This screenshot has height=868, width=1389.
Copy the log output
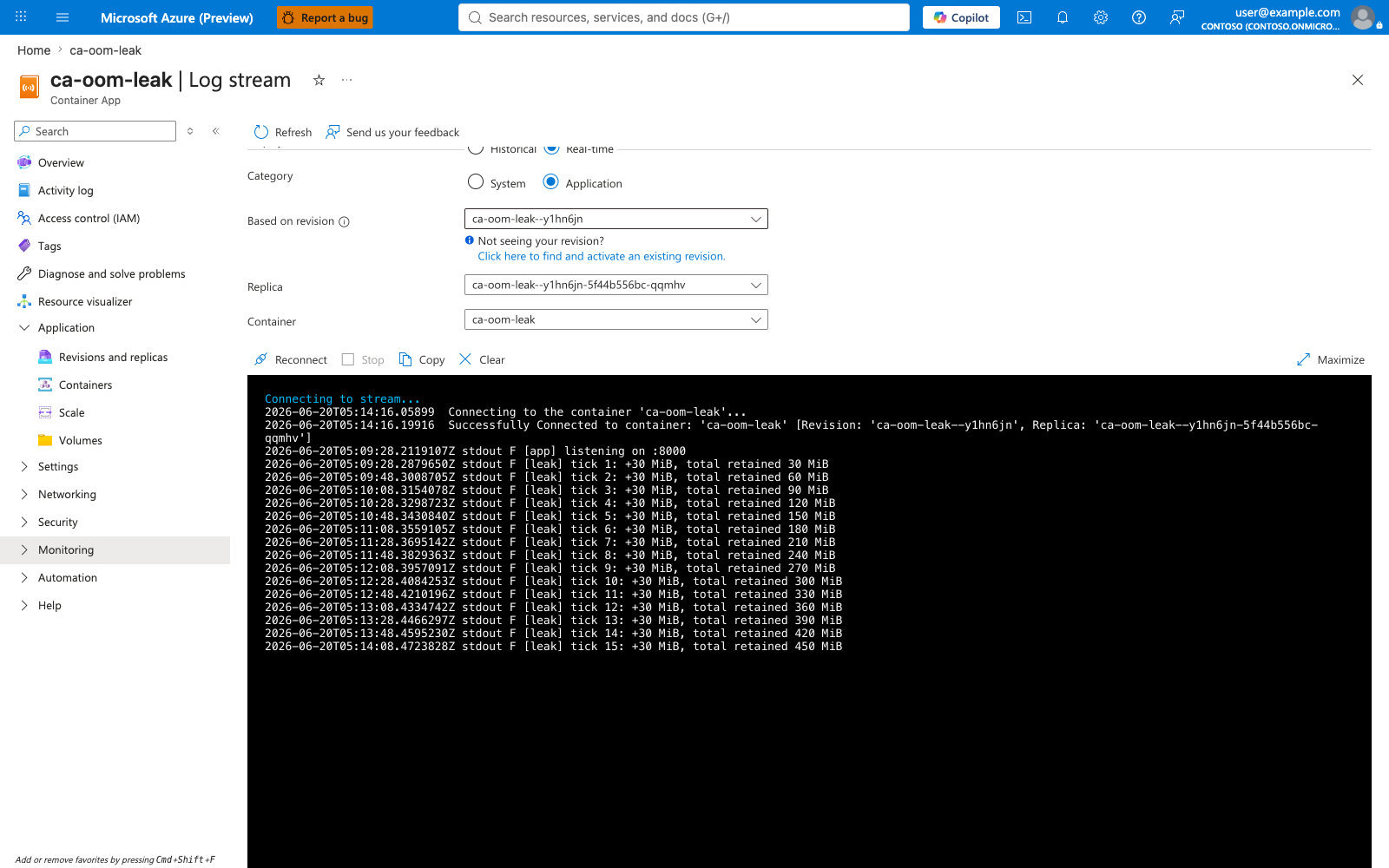tap(422, 359)
